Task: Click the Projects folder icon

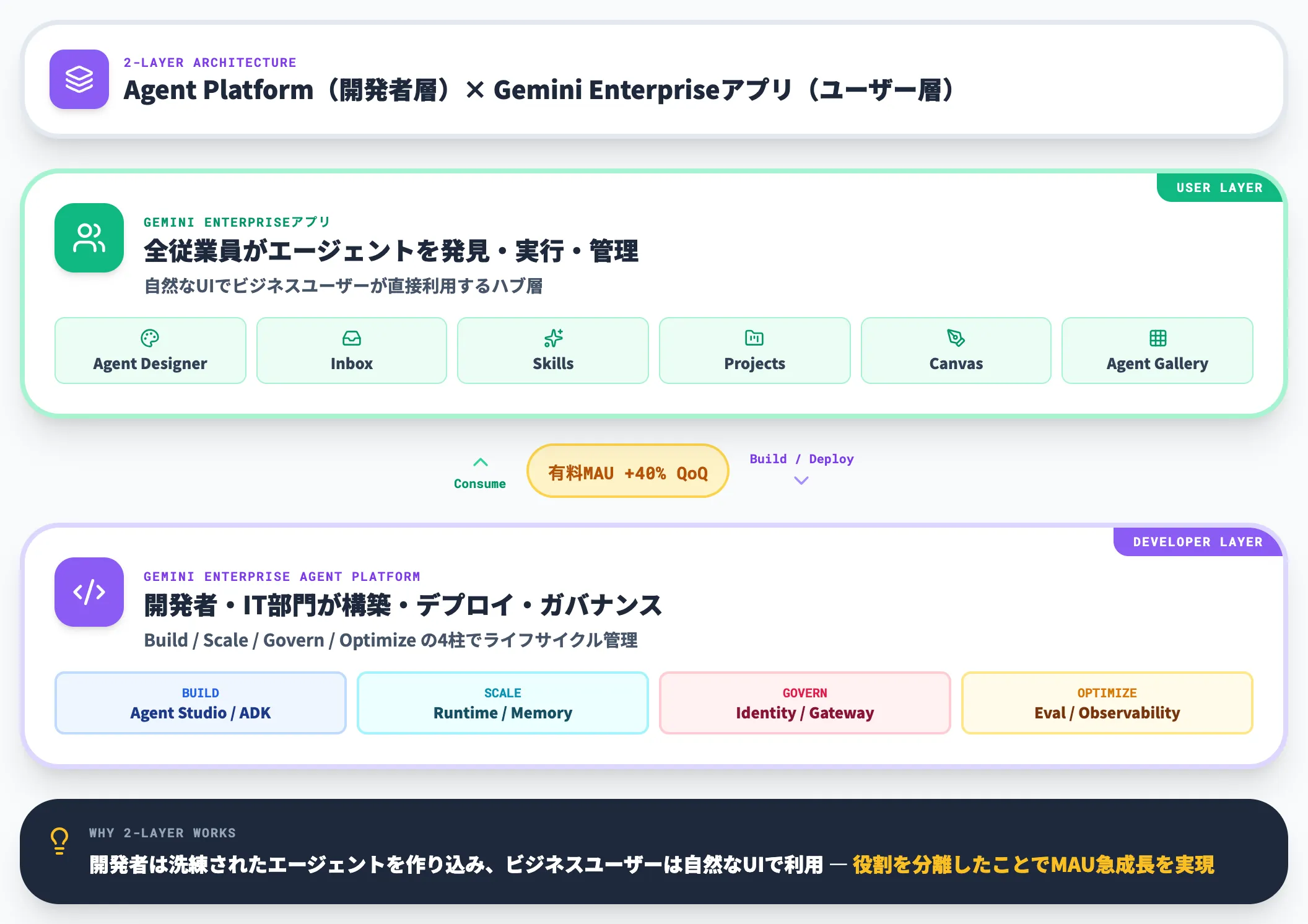Action: point(754,338)
